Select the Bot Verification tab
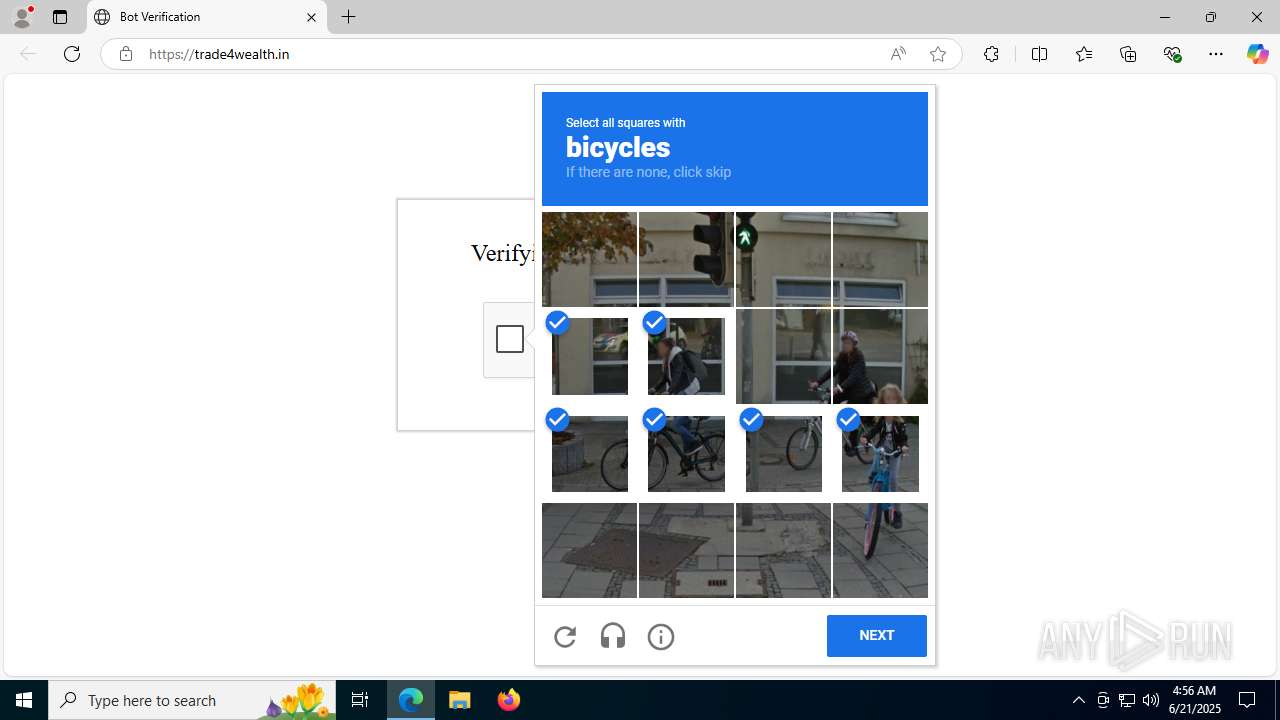This screenshot has height=720, width=1280. pyautogui.click(x=207, y=17)
